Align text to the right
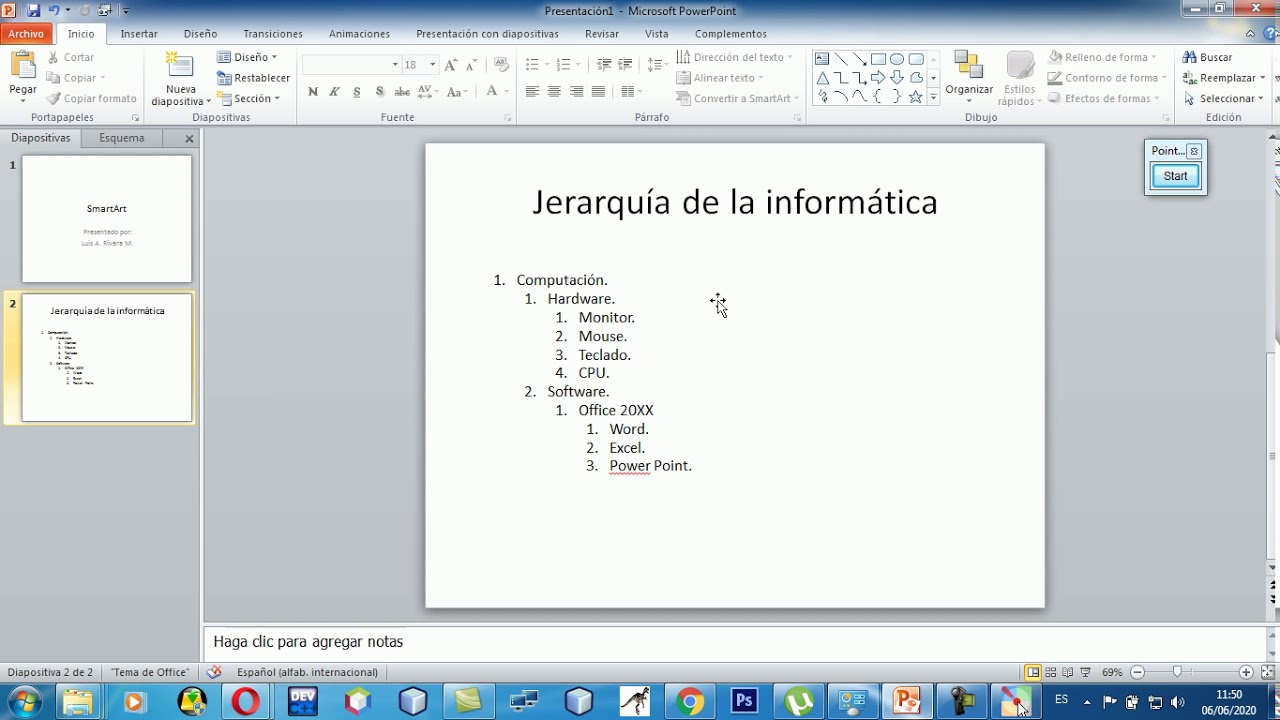This screenshot has width=1280, height=720. [x=576, y=92]
